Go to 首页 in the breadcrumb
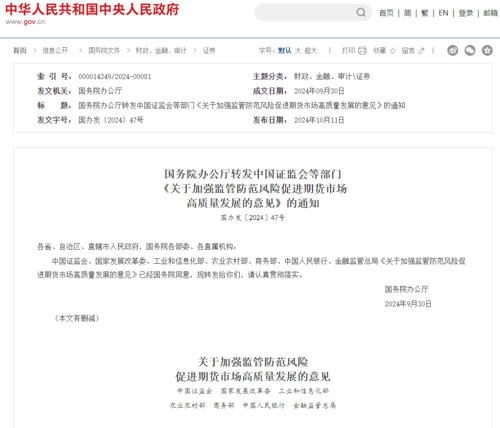The width and height of the screenshot is (500, 428). coord(20,51)
